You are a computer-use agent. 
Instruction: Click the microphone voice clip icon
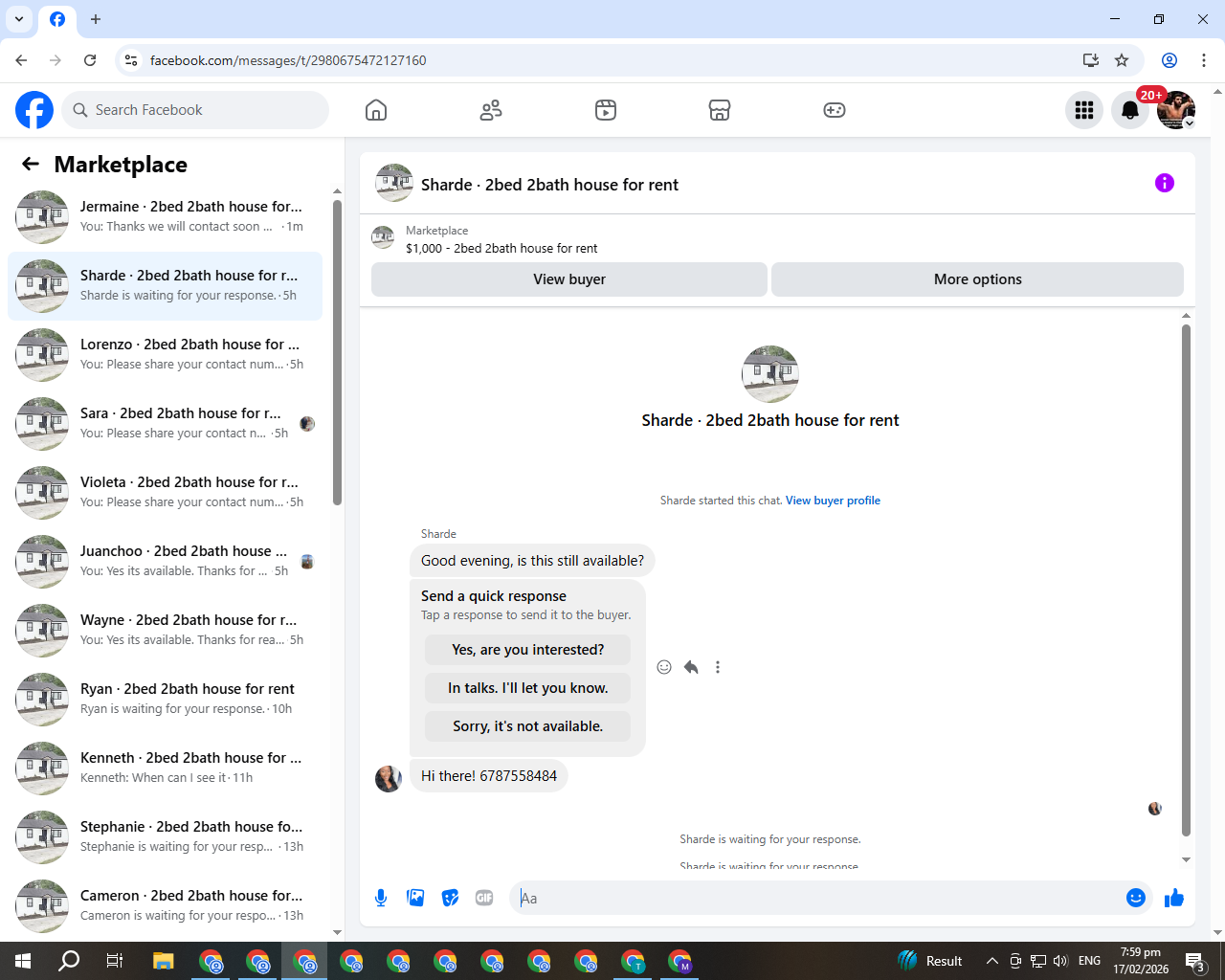coord(381,898)
